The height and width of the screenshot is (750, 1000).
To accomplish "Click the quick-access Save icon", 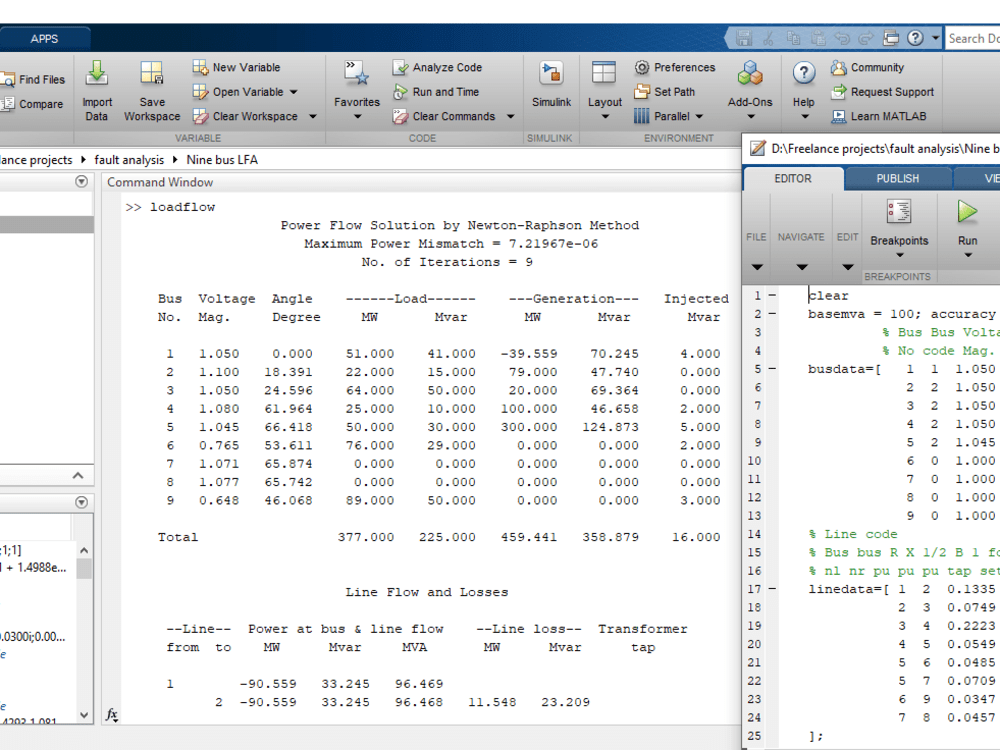I will [x=744, y=38].
